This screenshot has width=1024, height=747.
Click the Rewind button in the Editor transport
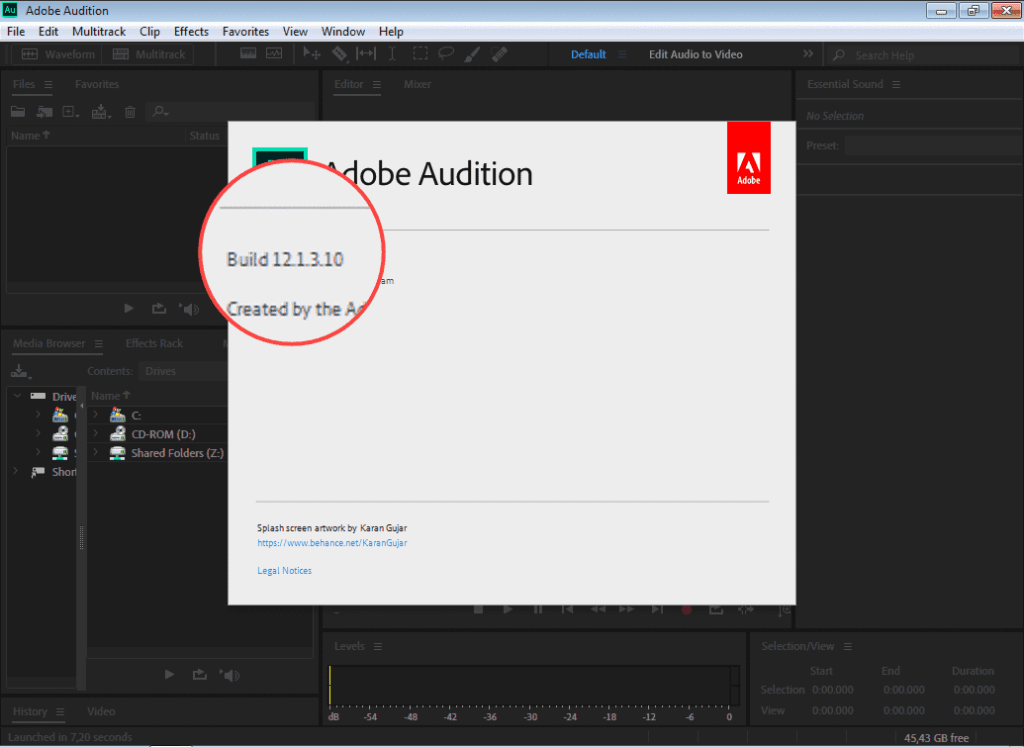click(598, 610)
